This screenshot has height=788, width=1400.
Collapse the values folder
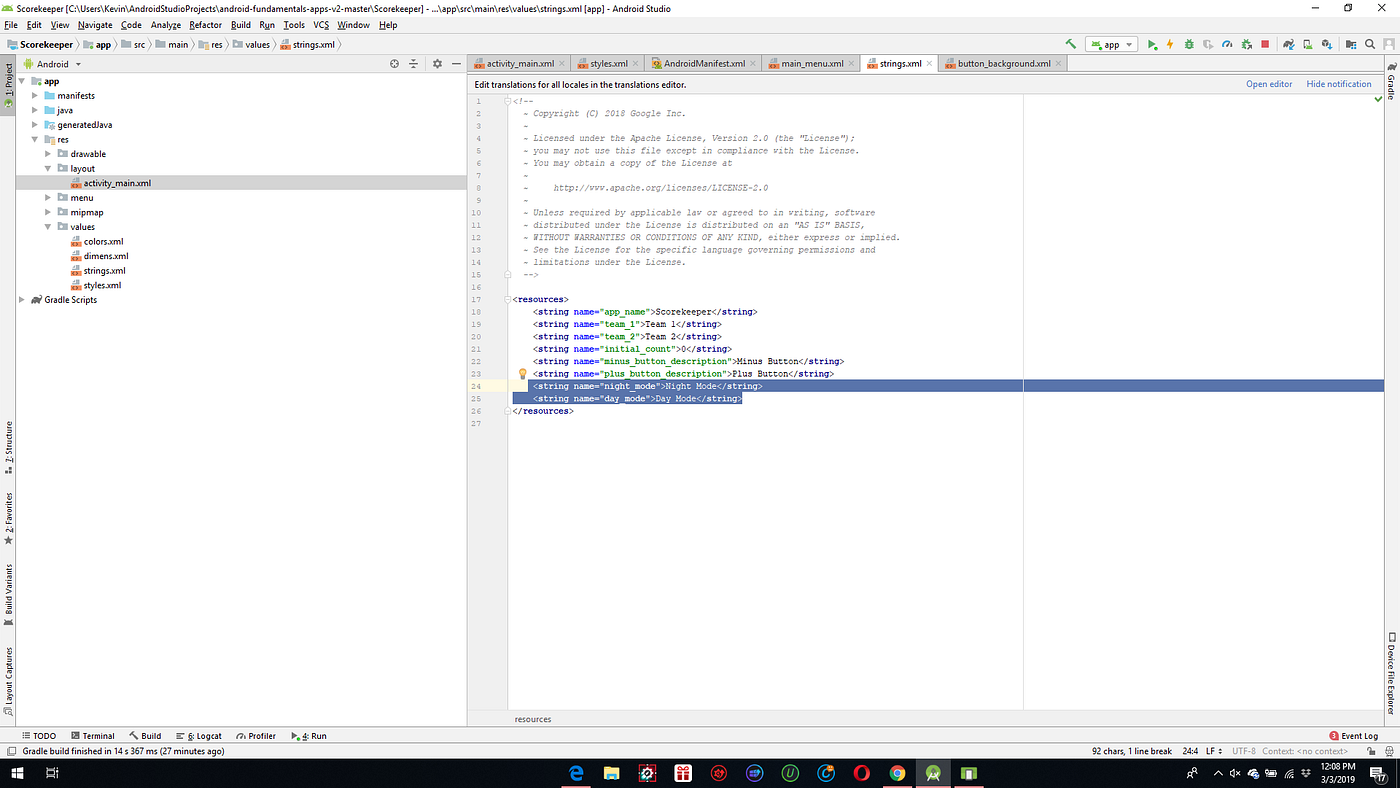(x=47, y=226)
